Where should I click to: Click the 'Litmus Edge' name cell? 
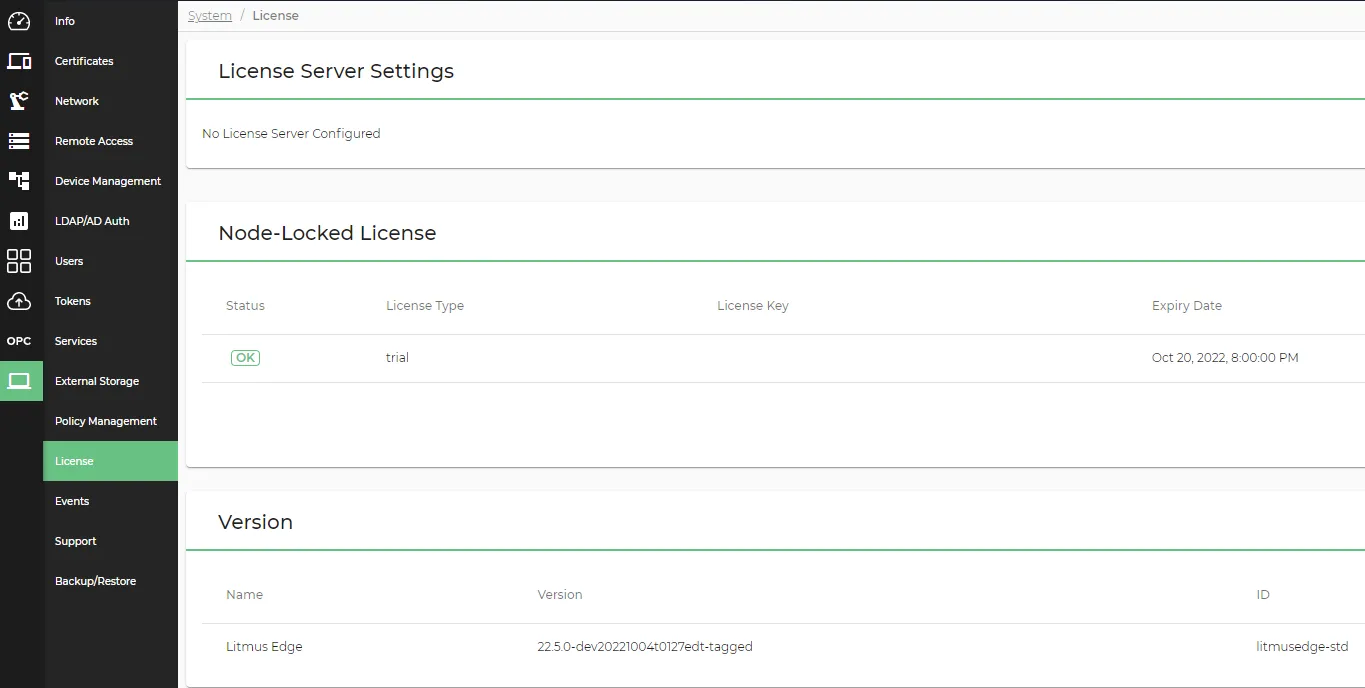[x=264, y=647]
